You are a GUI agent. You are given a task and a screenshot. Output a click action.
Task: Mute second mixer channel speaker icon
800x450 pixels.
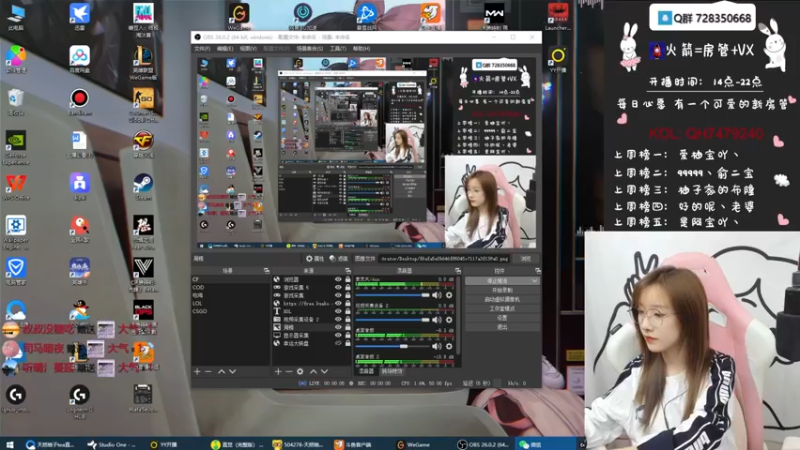pyautogui.click(x=437, y=320)
